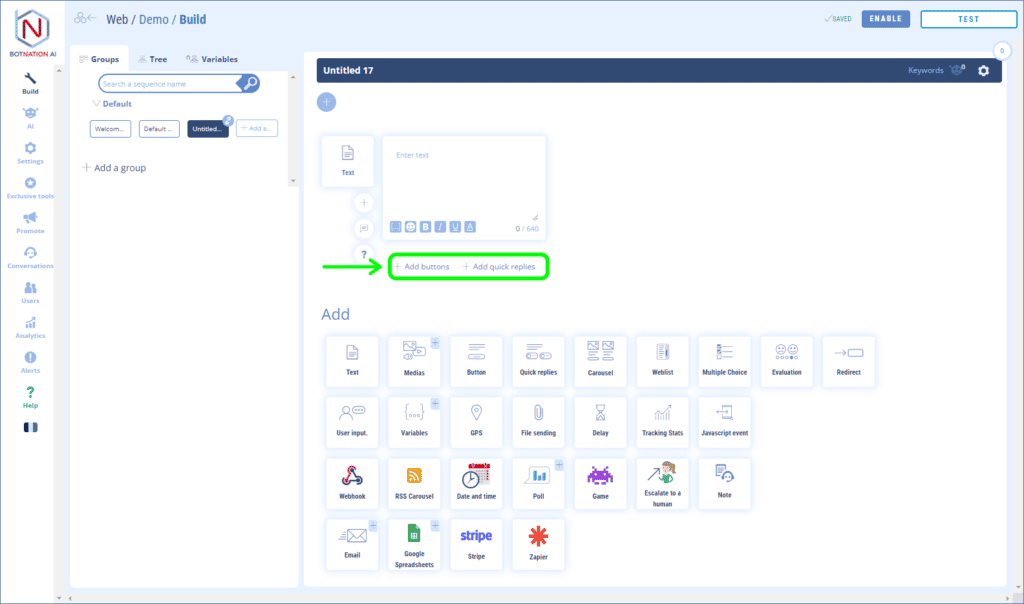
Task: Collapse the Default group
Action: pos(96,103)
